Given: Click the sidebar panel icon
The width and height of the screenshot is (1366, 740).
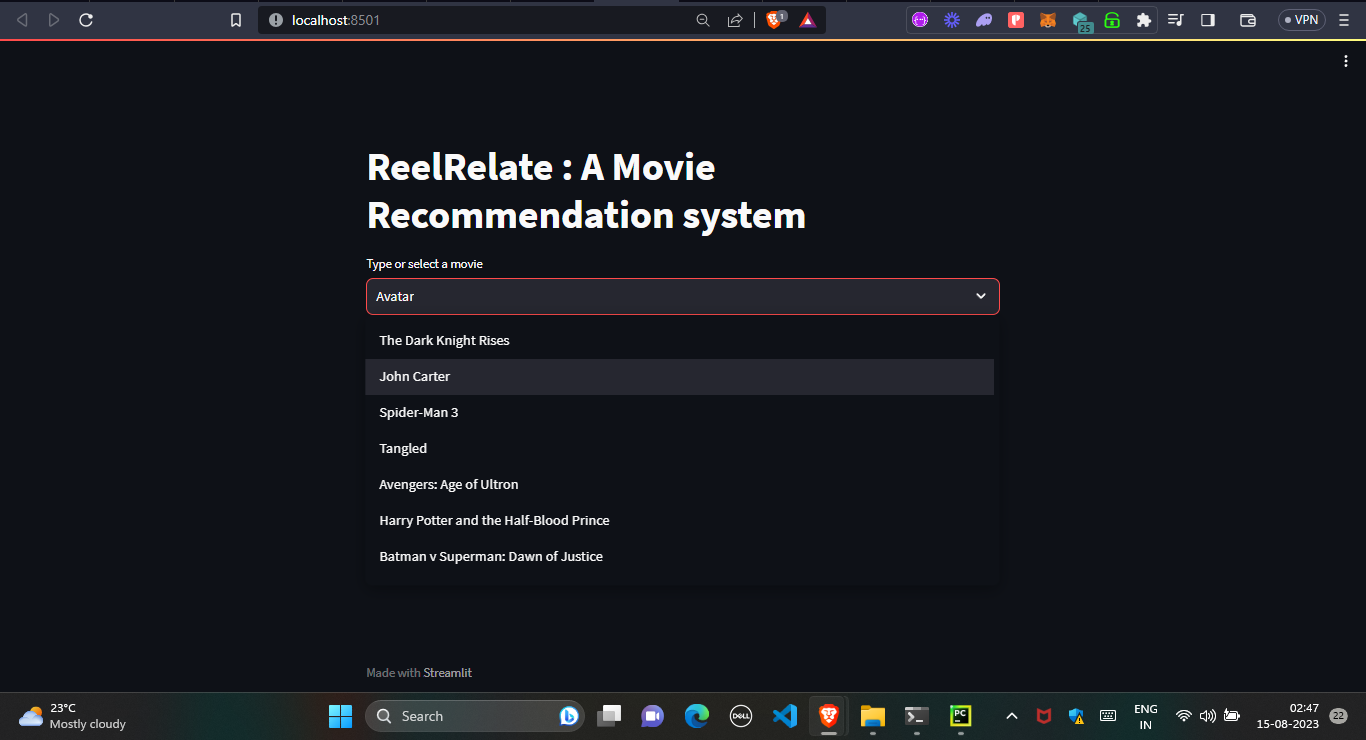Looking at the screenshot, I should (x=1208, y=19).
